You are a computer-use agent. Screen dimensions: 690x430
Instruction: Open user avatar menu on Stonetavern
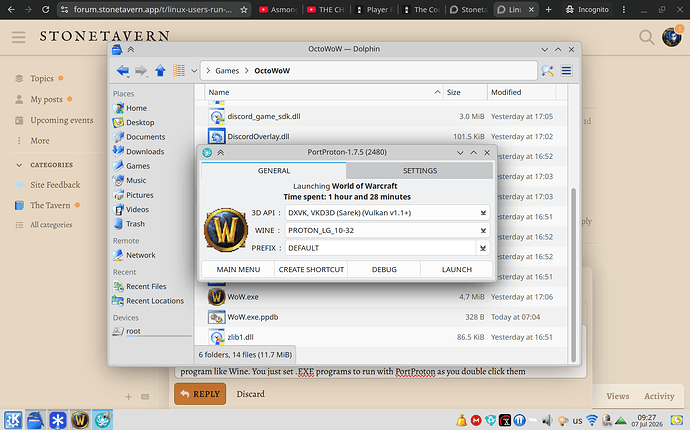(672, 37)
